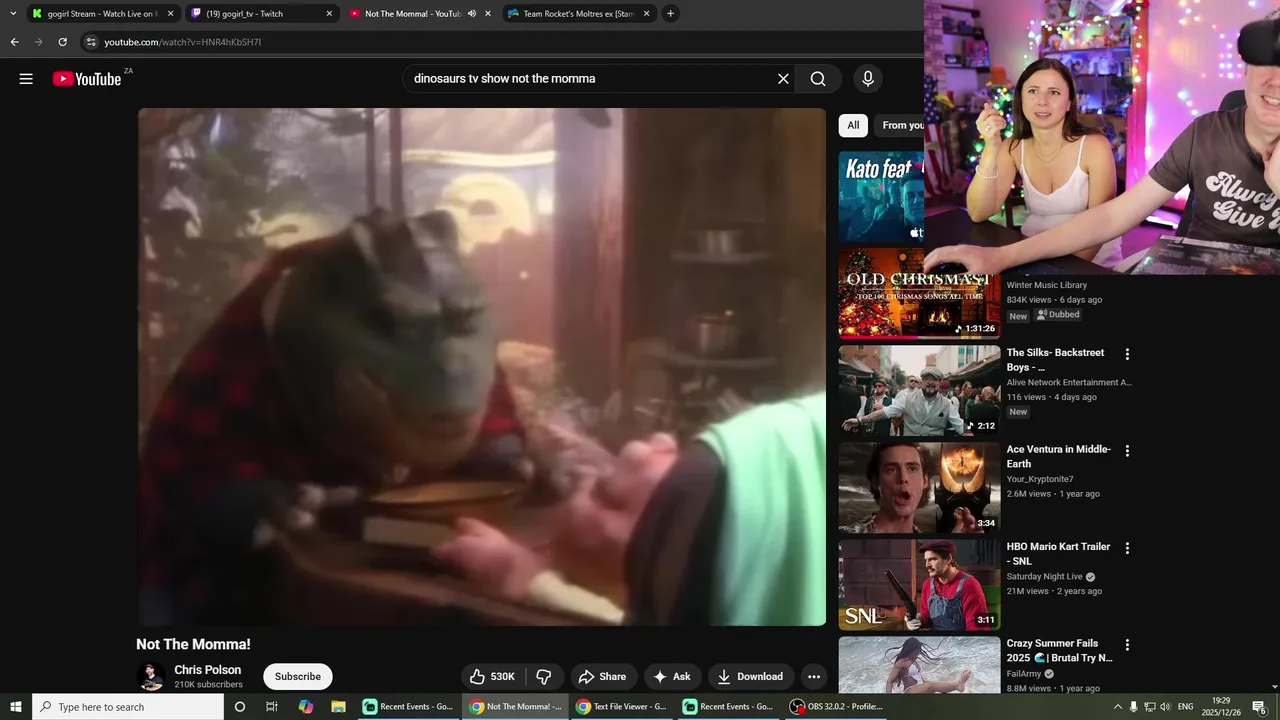Open Cortana circle icon on taskbar

[x=239, y=707]
